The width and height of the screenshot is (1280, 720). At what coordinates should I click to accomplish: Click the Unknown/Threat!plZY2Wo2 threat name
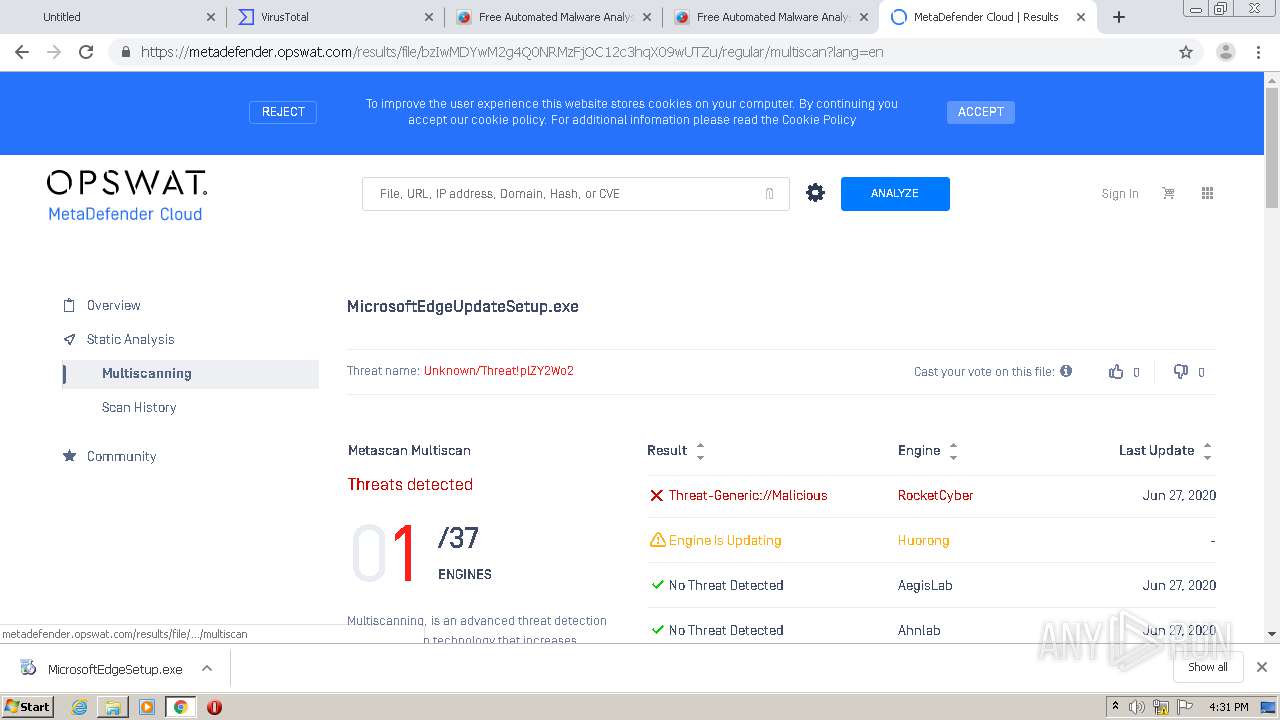click(x=499, y=371)
